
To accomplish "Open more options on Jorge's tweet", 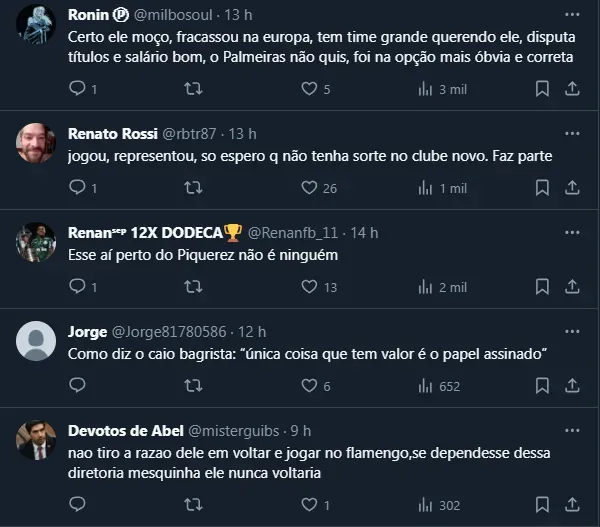I will point(572,331).
